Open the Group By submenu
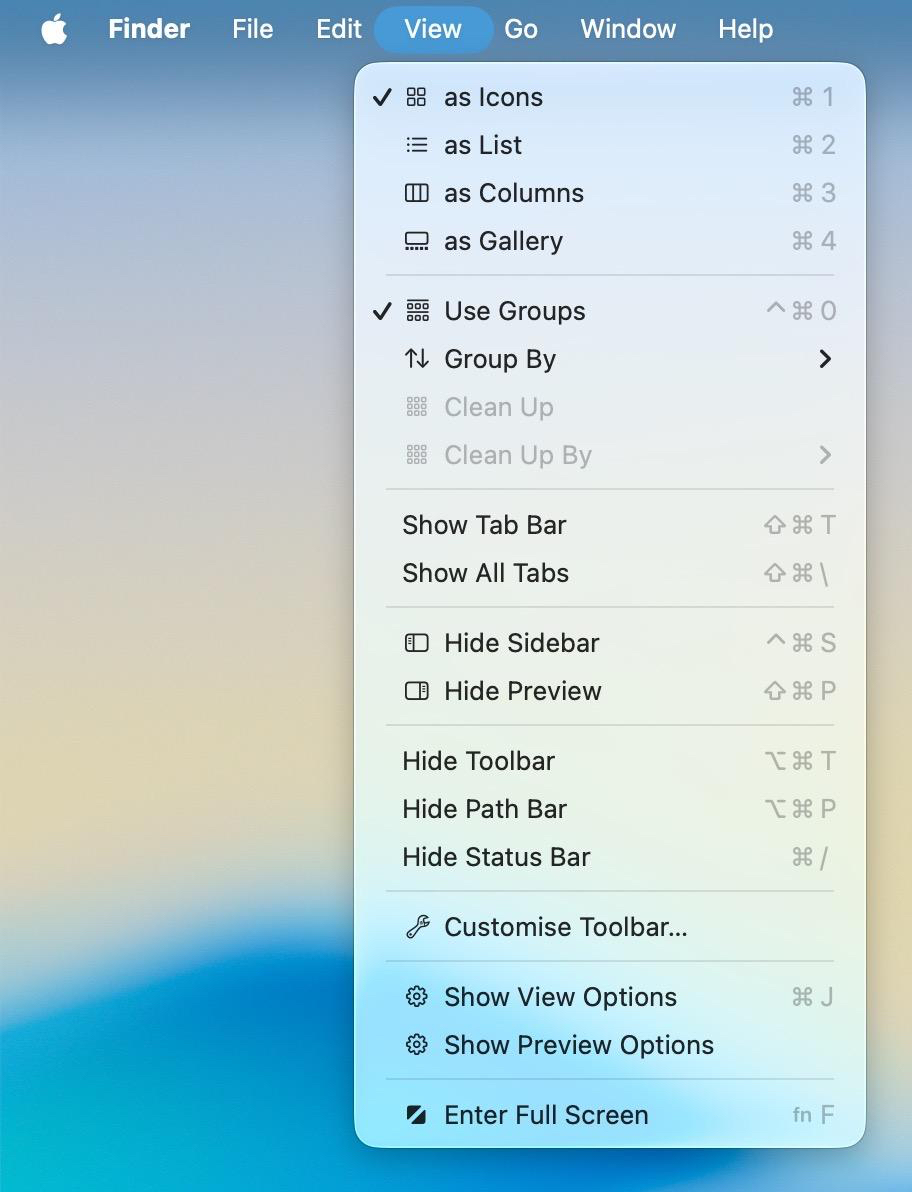The width and height of the screenshot is (912, 1192). coord(500,359)
